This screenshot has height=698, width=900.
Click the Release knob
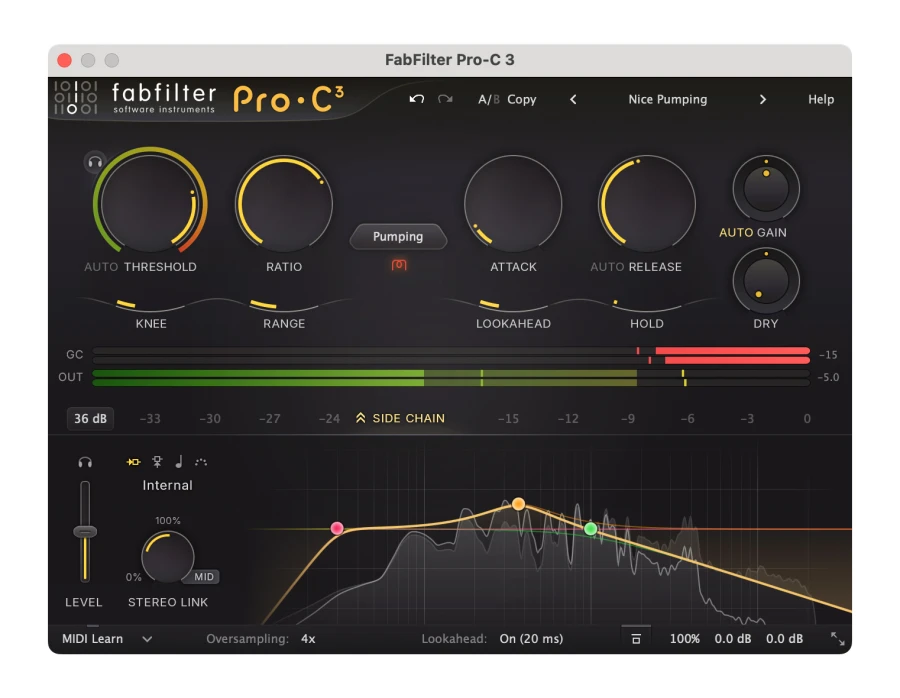(x=647, y=204)
